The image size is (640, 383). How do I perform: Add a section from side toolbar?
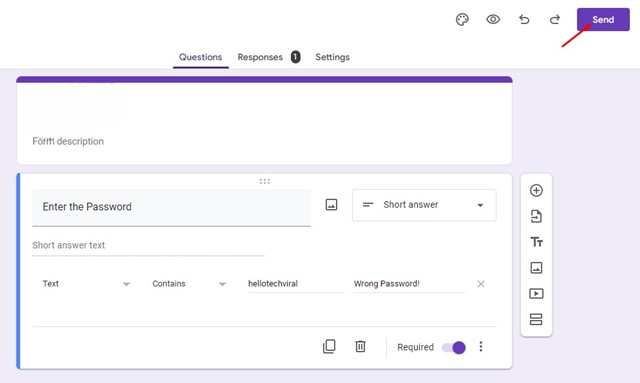(x=536, y=319)
